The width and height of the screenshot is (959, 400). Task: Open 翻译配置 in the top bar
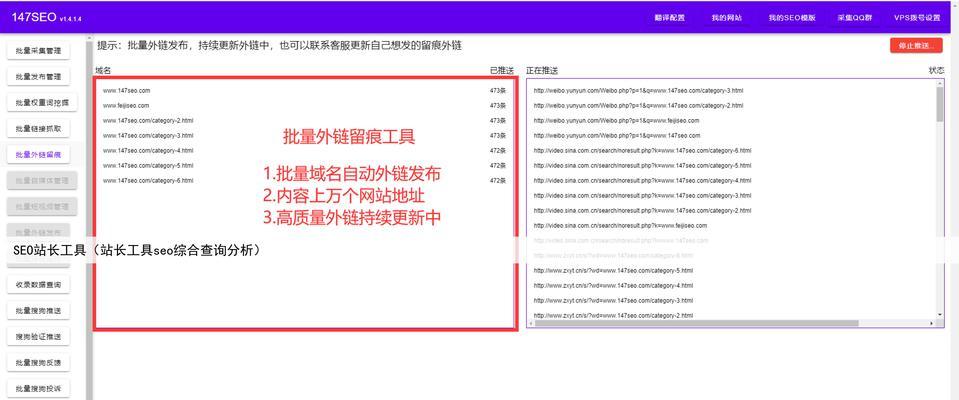coord(669,18)
